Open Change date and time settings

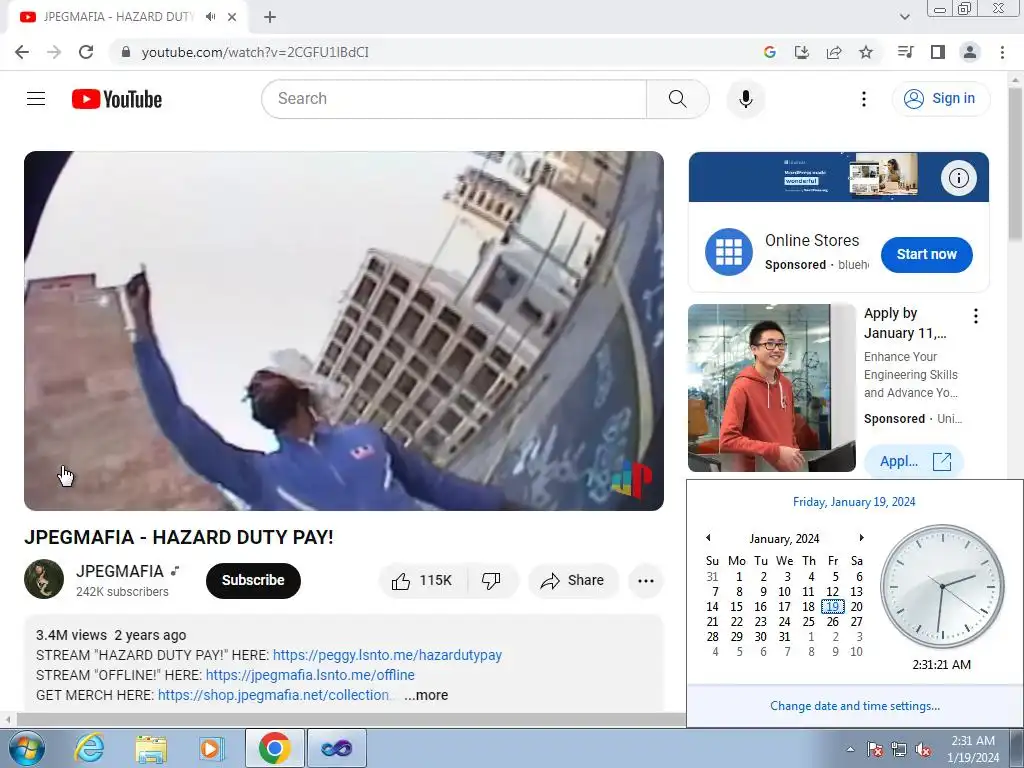855,706
